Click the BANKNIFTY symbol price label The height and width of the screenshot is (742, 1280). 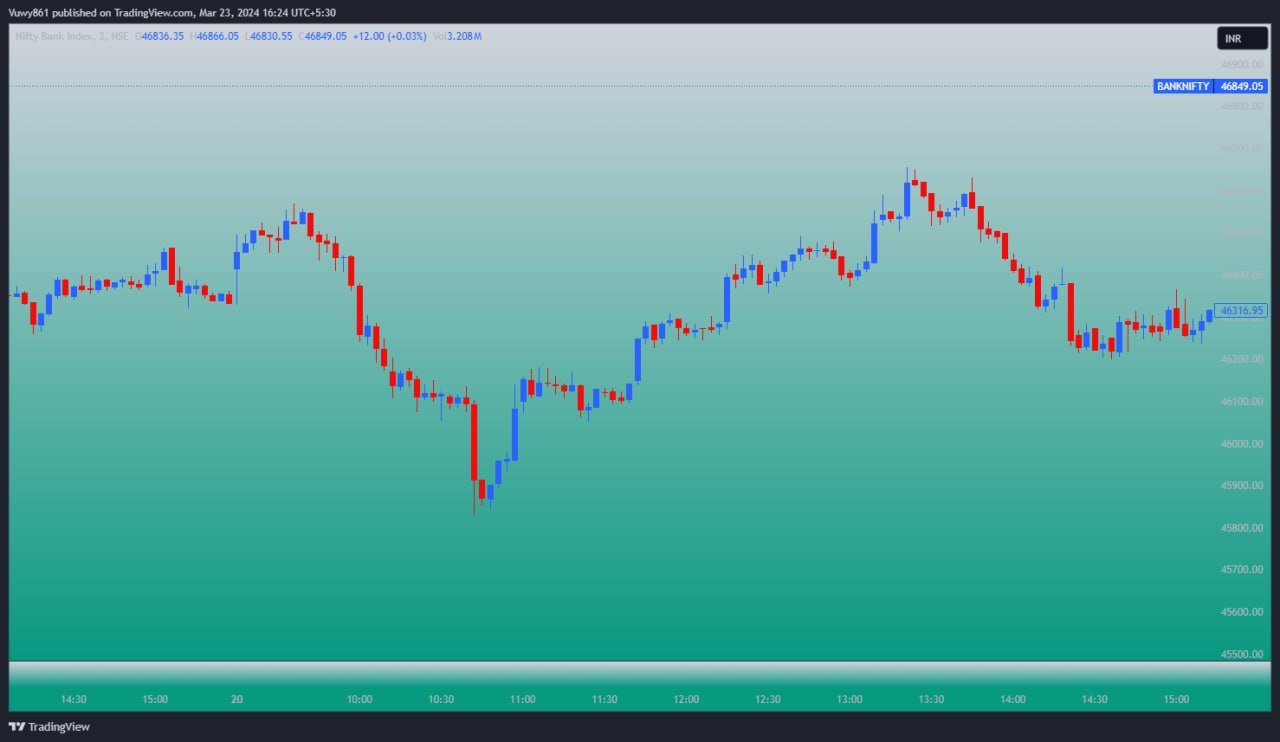pyautogui.click(x=1182, y=86)
